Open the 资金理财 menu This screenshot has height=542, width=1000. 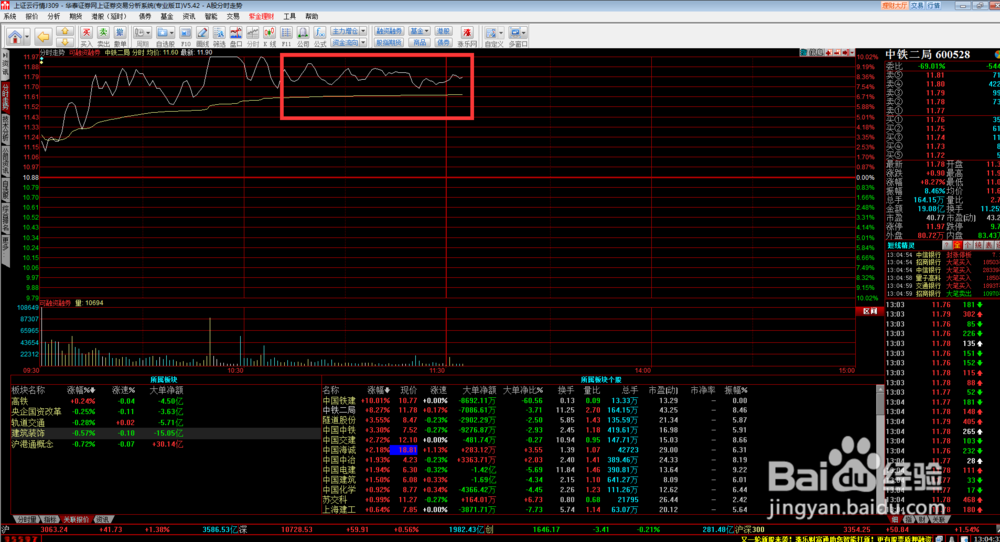[x=258, y=17]
